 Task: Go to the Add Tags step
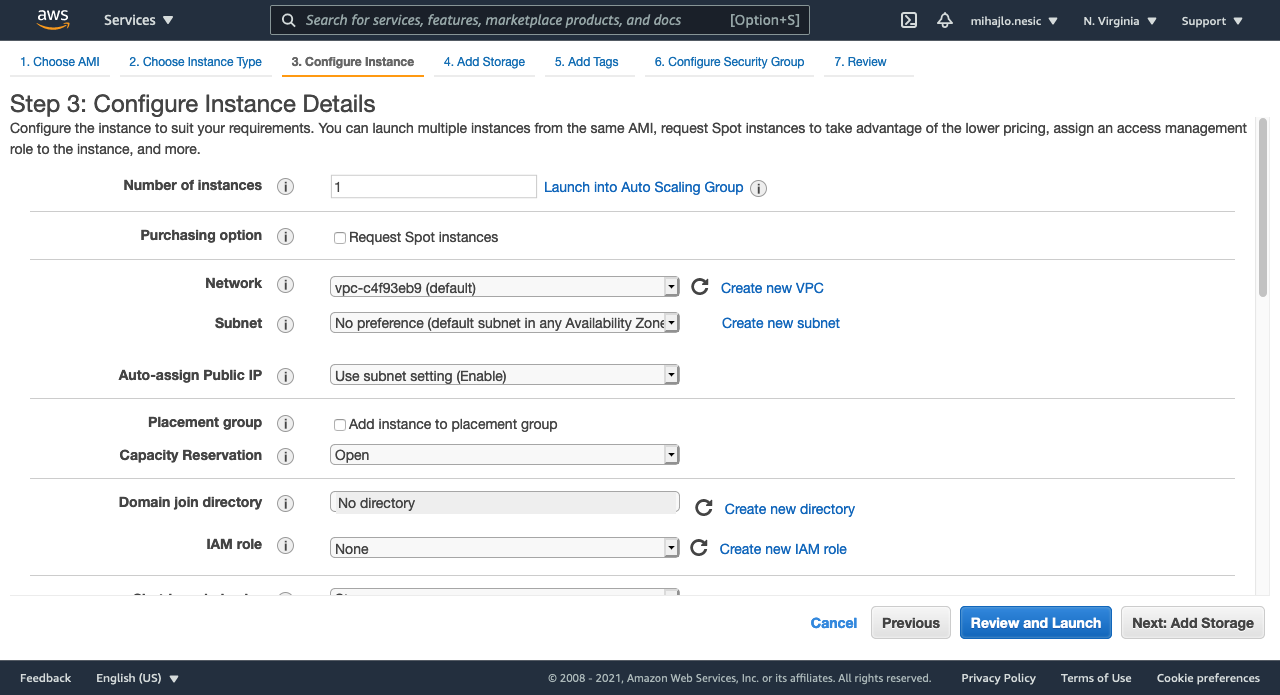587,62
